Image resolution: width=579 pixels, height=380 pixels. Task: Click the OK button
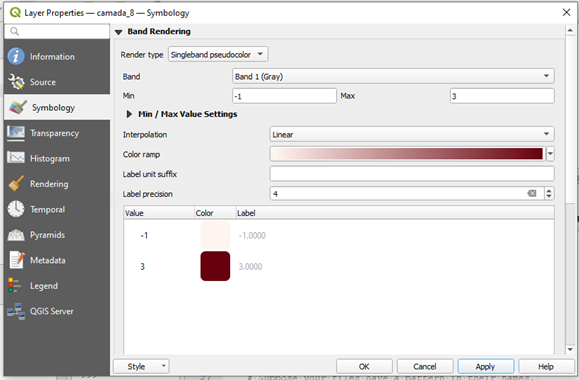tap(364, 366)
